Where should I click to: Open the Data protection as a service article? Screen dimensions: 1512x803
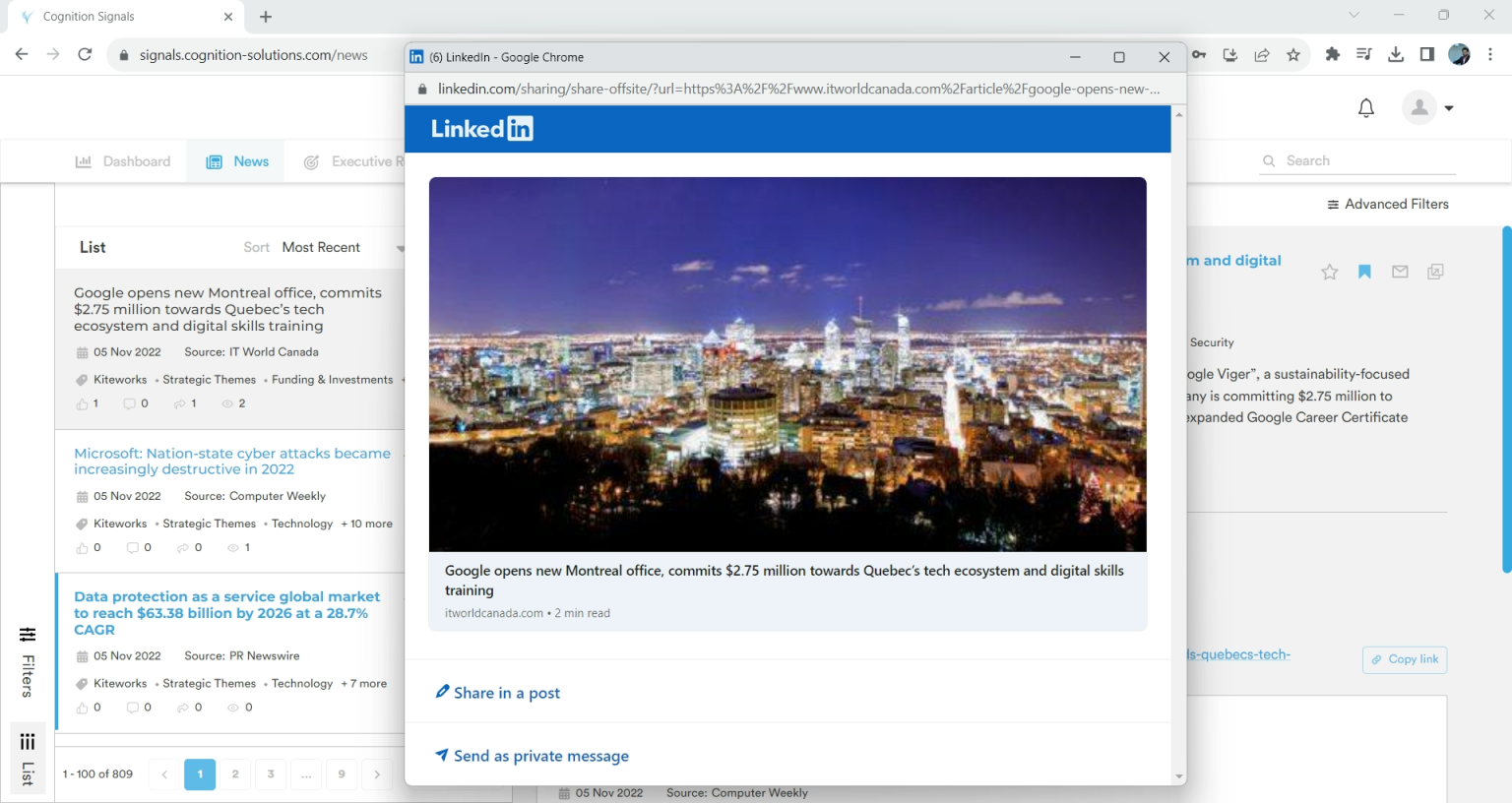[226, 612]
